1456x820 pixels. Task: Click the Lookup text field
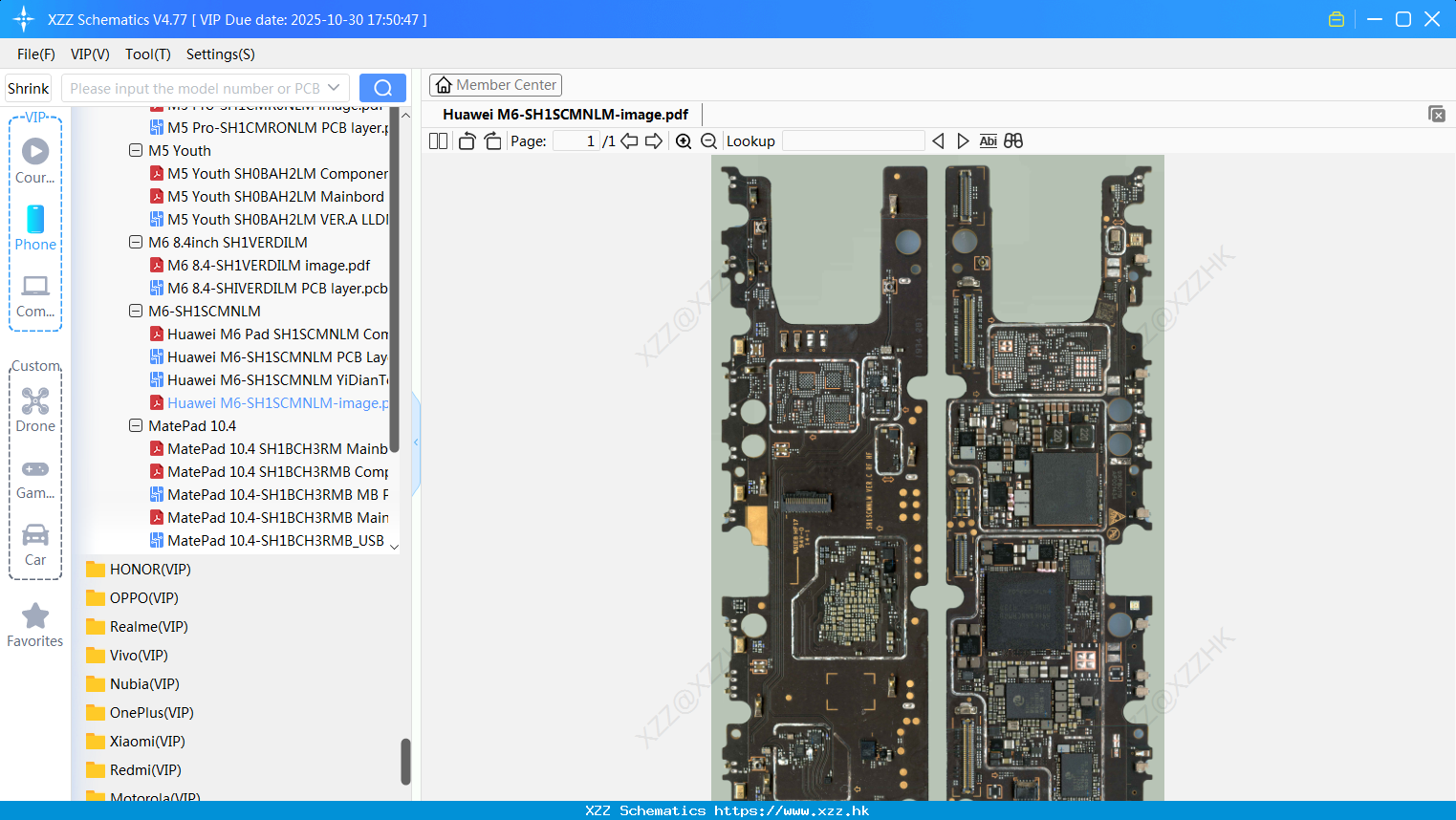coord(854,140)
